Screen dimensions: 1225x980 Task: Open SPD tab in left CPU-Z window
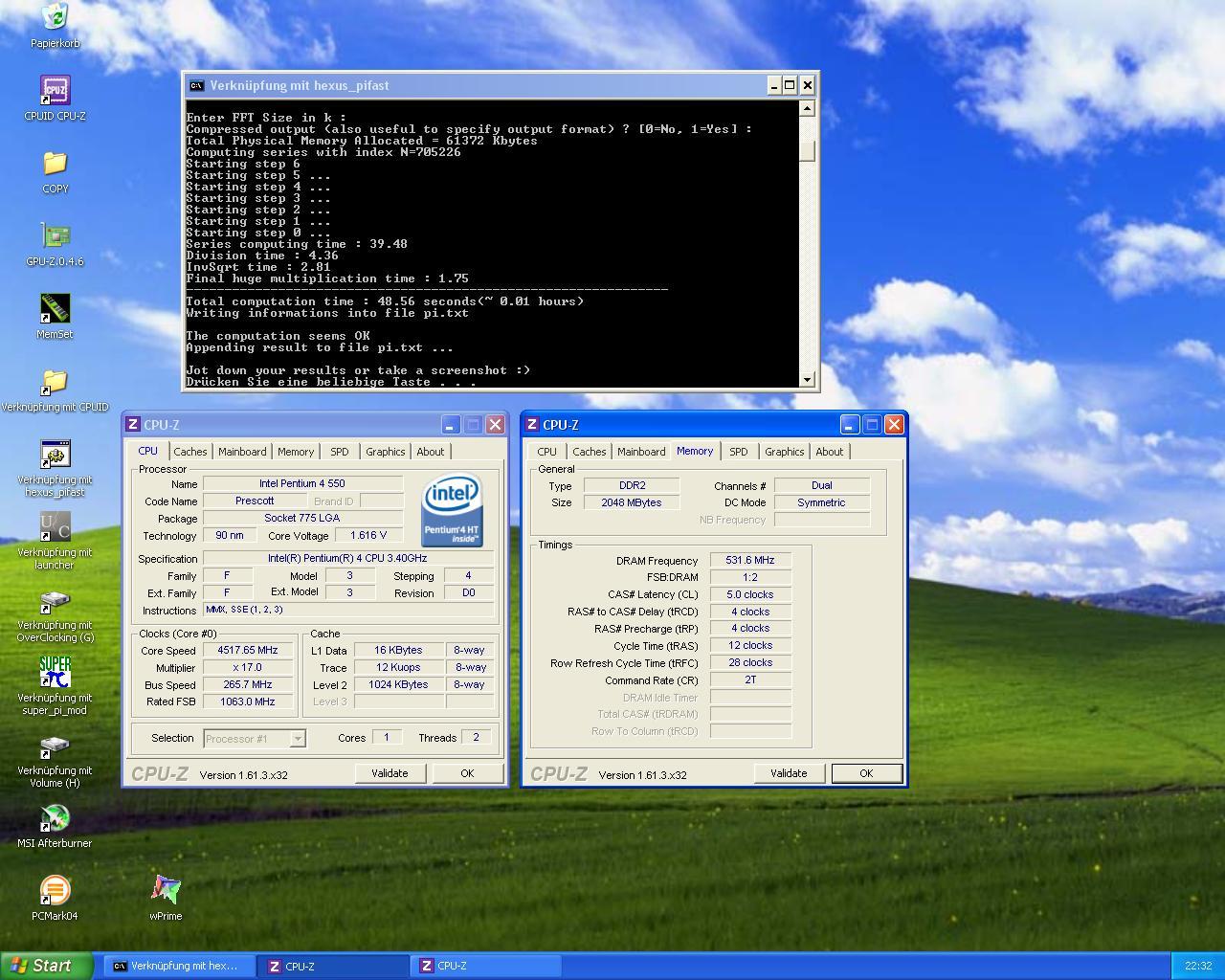pos(340,452)
